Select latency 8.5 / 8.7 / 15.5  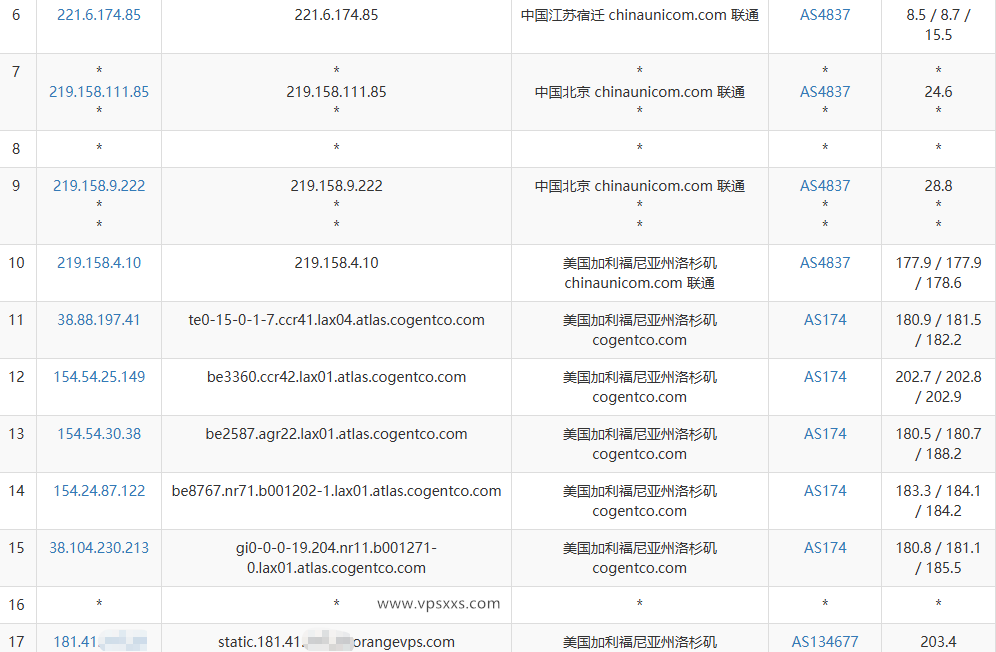click(938, 25)
